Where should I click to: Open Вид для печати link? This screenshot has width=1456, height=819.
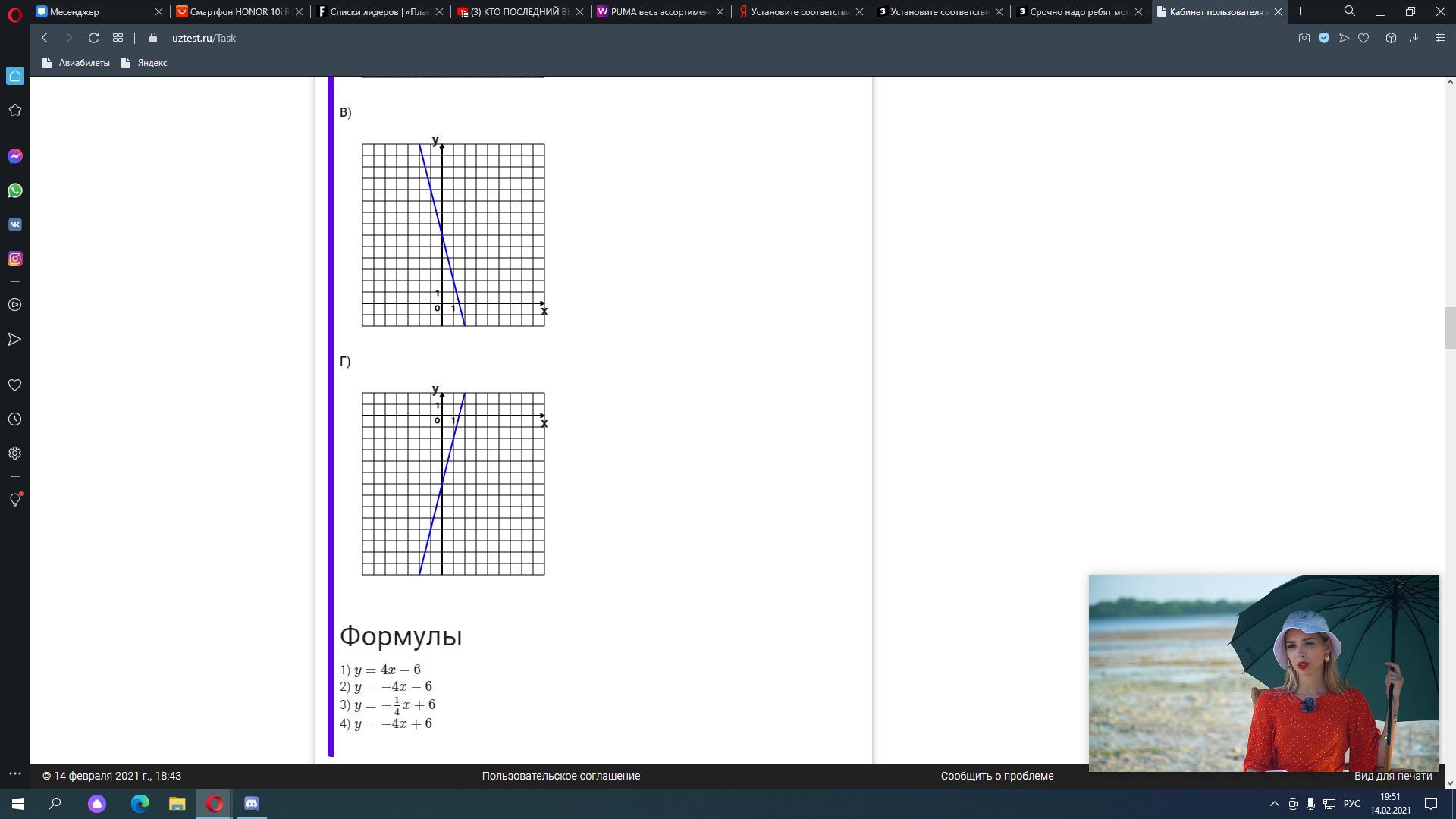point(1393,776)
